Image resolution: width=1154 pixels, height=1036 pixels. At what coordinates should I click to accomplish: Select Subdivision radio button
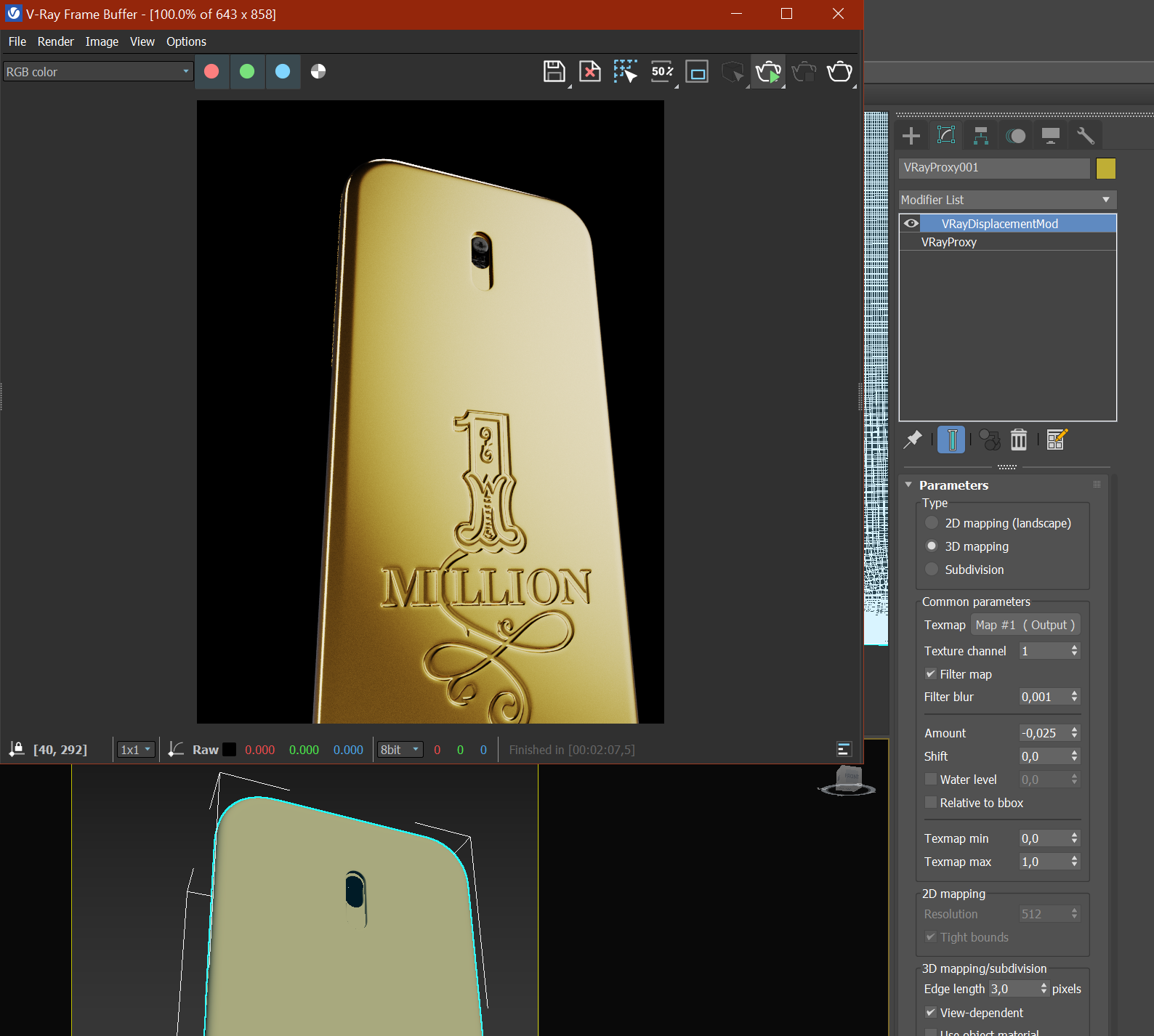click(x=932, y=570)
